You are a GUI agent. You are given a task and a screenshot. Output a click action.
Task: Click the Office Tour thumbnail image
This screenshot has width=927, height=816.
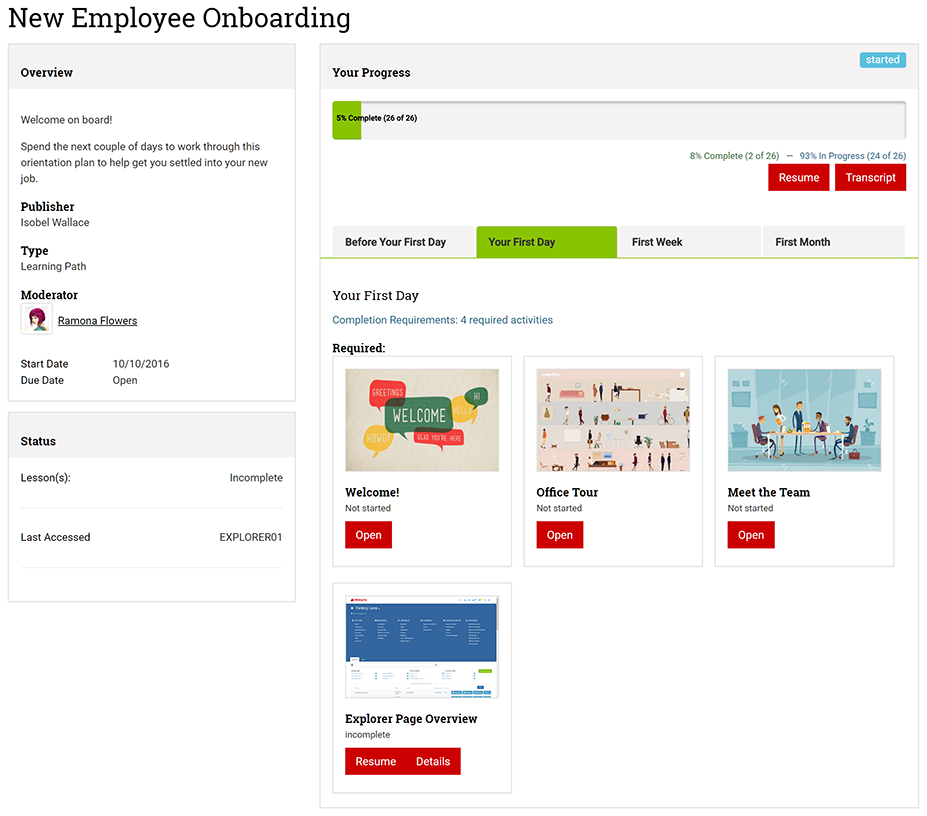613,420
